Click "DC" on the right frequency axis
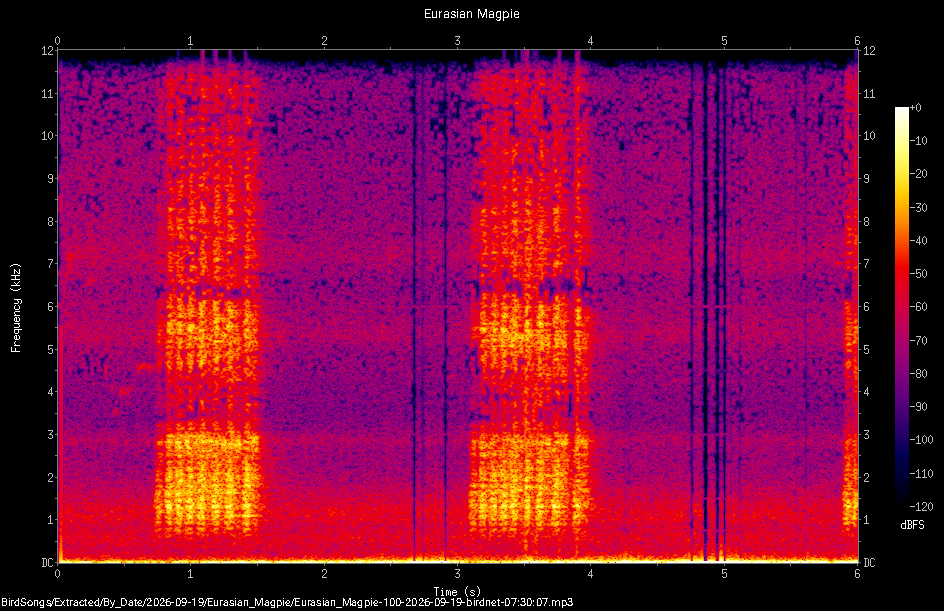The image size is (944, 611). click(x=869, y=563)
